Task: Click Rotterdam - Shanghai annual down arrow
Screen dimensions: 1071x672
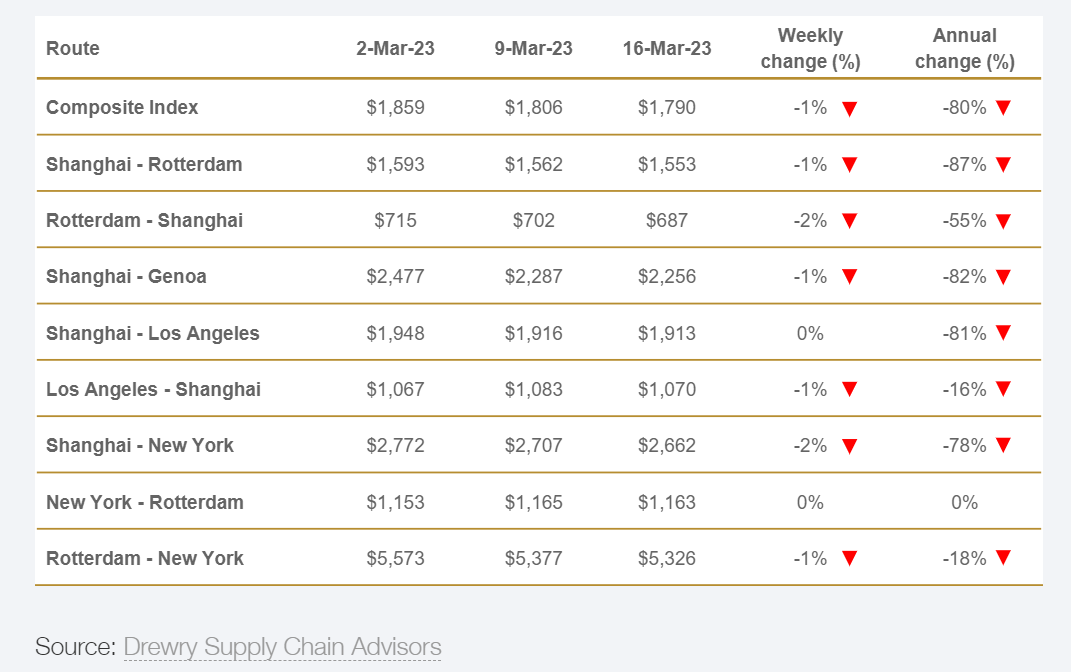Action: click(x=1003, y=221)
